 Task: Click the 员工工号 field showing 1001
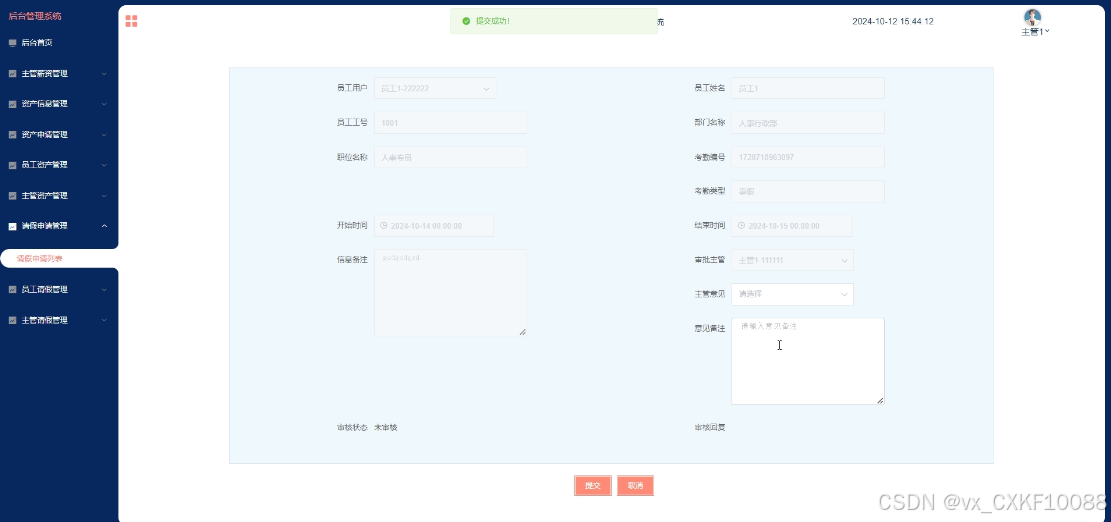coord(451,123)
